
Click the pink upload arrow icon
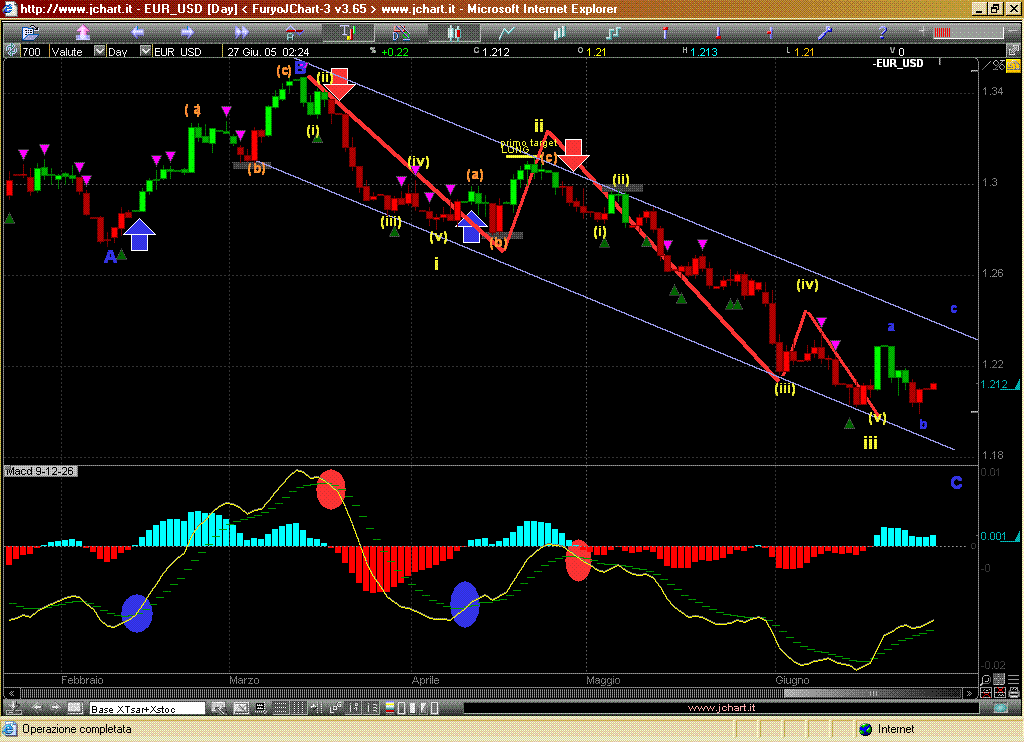pyautogui.click(x=84, y=32)
